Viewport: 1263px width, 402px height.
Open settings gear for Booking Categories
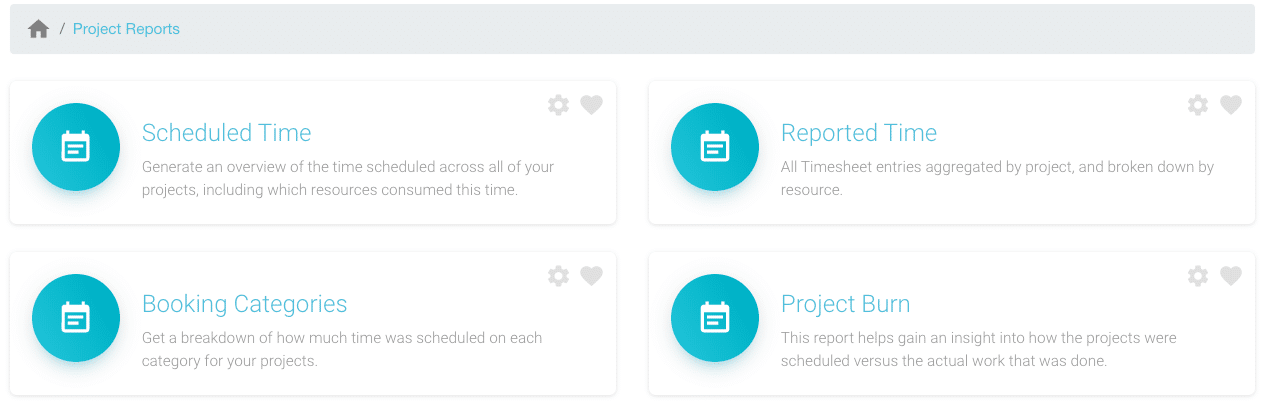pyautogui.click(x=559, y=276)
